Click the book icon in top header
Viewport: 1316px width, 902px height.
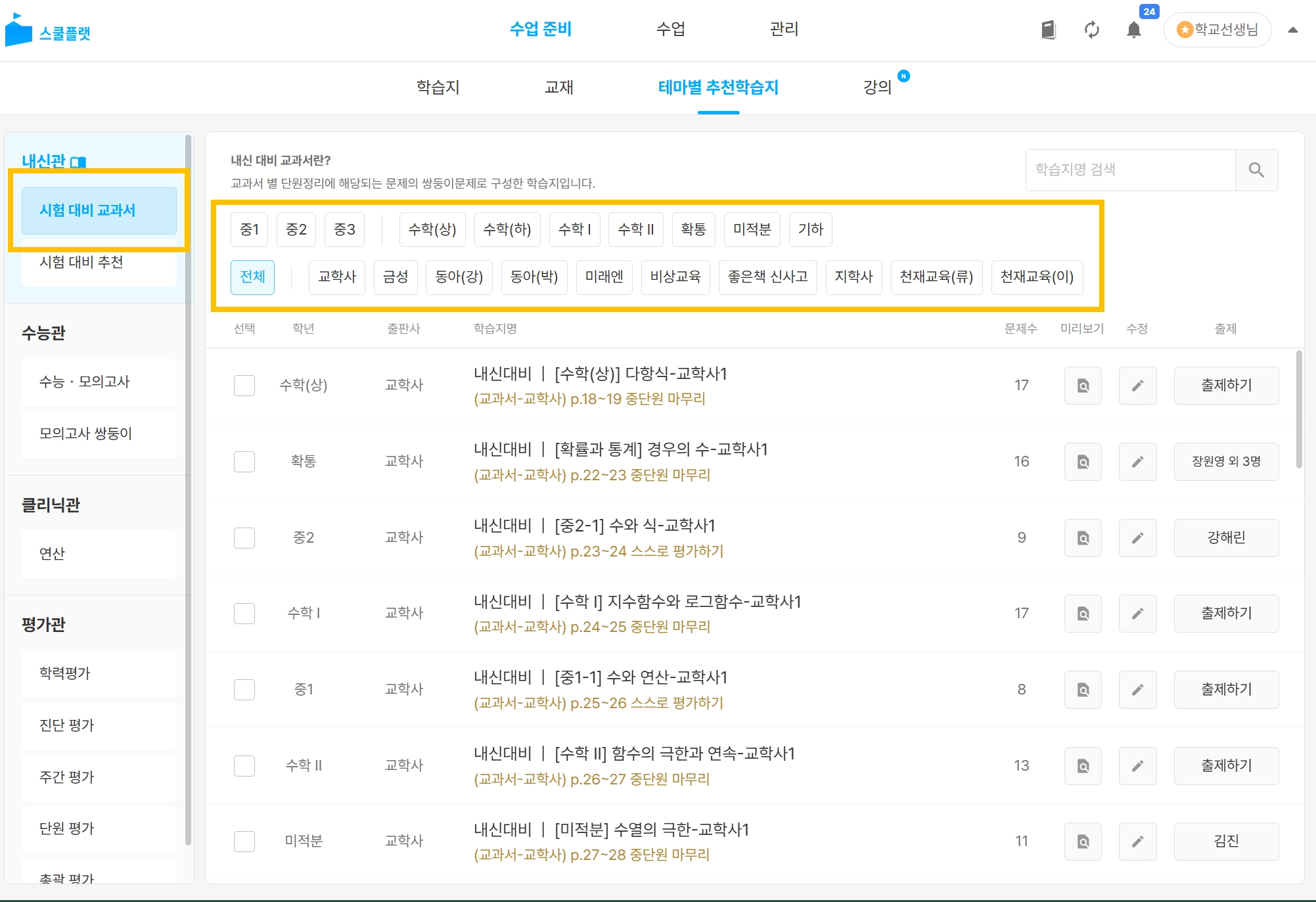point(1048,30)
